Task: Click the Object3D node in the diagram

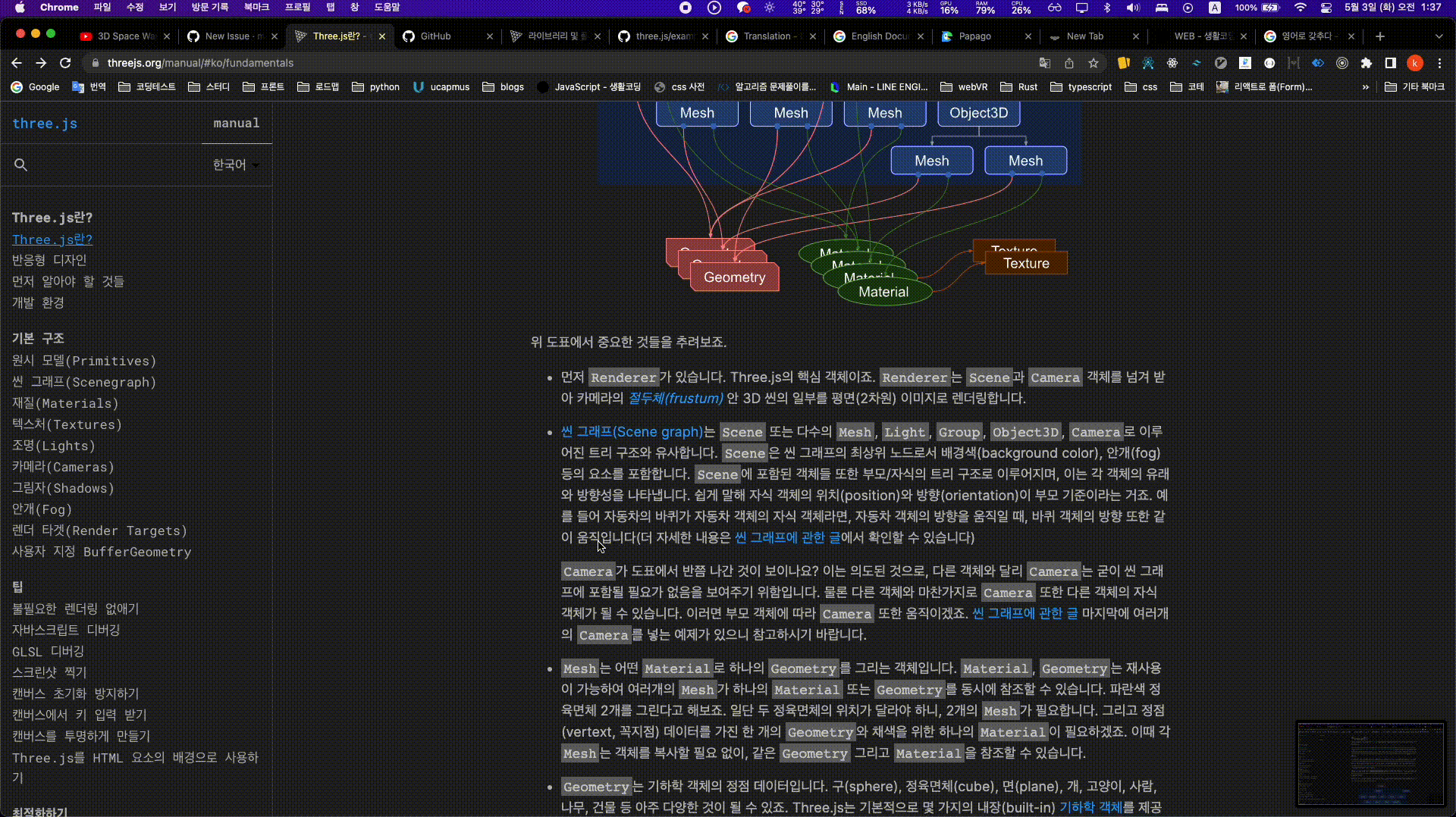Action: tap(978, 113)
